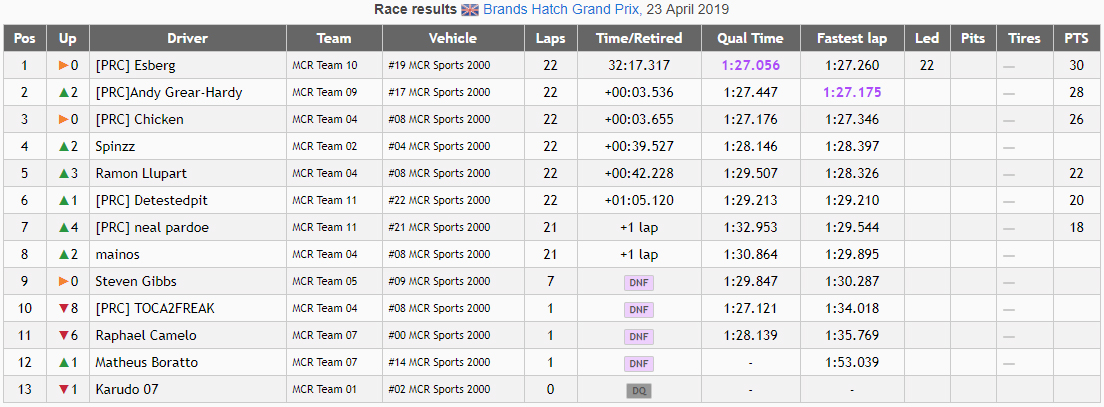Image resolution: width=1104 pixels, height=407 pixels.
Task: Click vehicle #02 MCR Sports 2000
Action: click(439, 389)
